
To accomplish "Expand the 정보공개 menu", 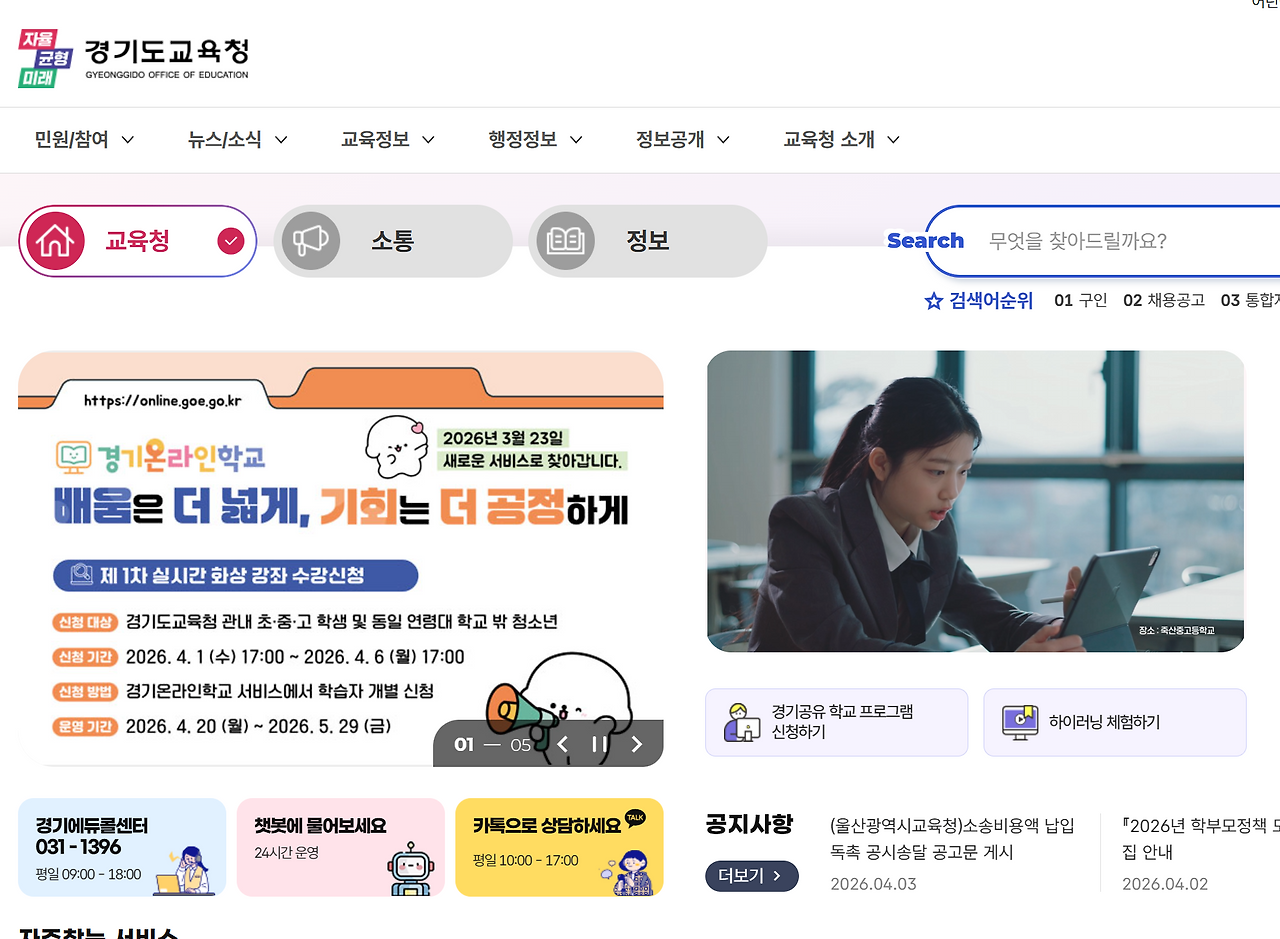I will tap(683, 140).
